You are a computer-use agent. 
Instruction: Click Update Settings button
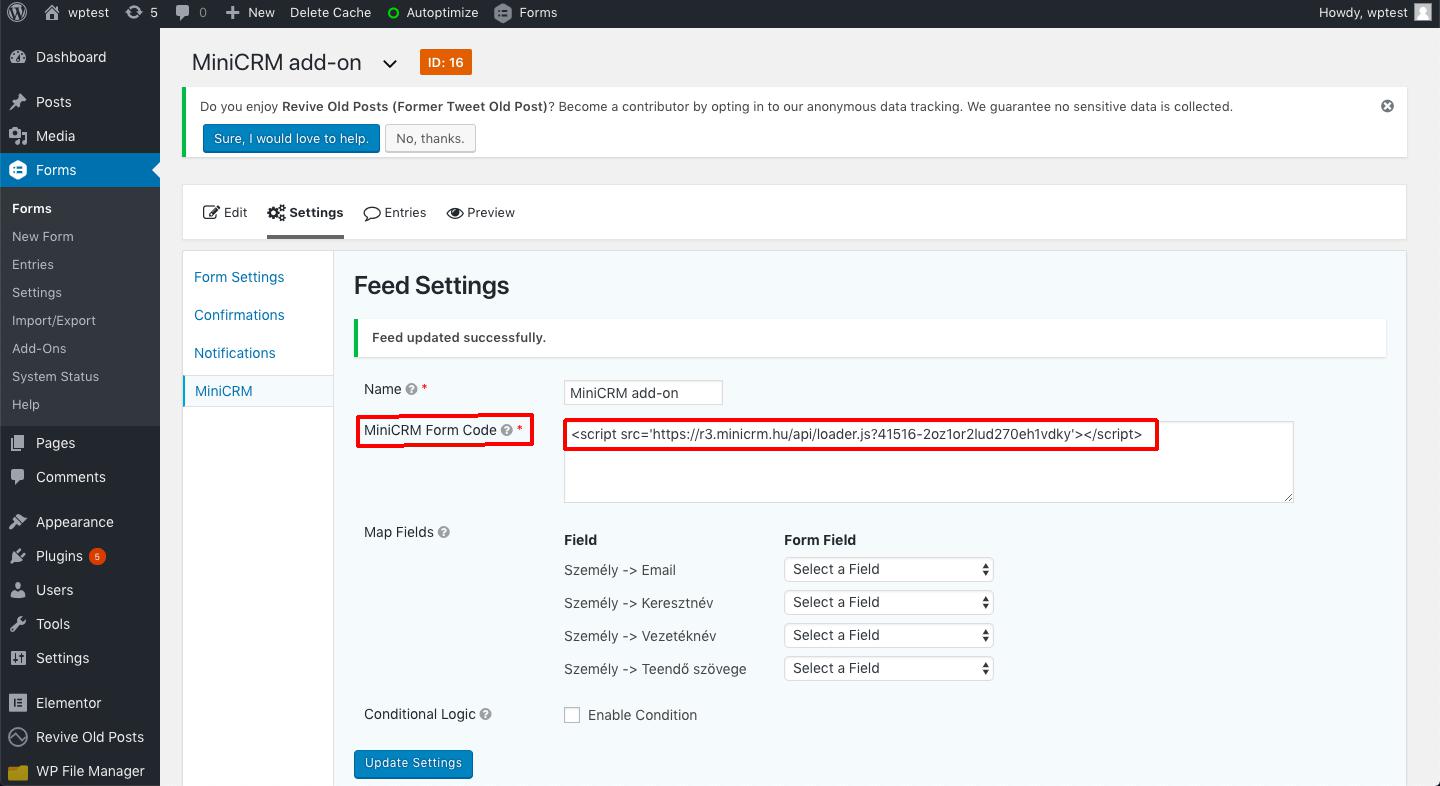[x=413, y=763]
